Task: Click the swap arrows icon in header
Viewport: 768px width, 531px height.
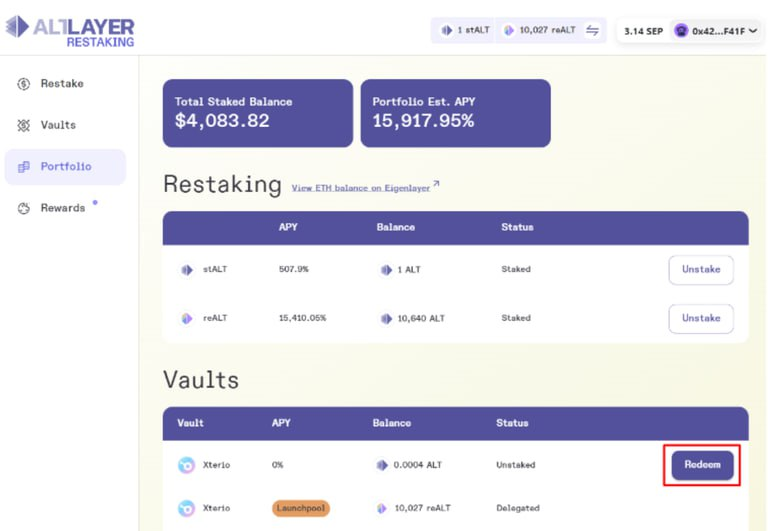Action: (593, 30)
